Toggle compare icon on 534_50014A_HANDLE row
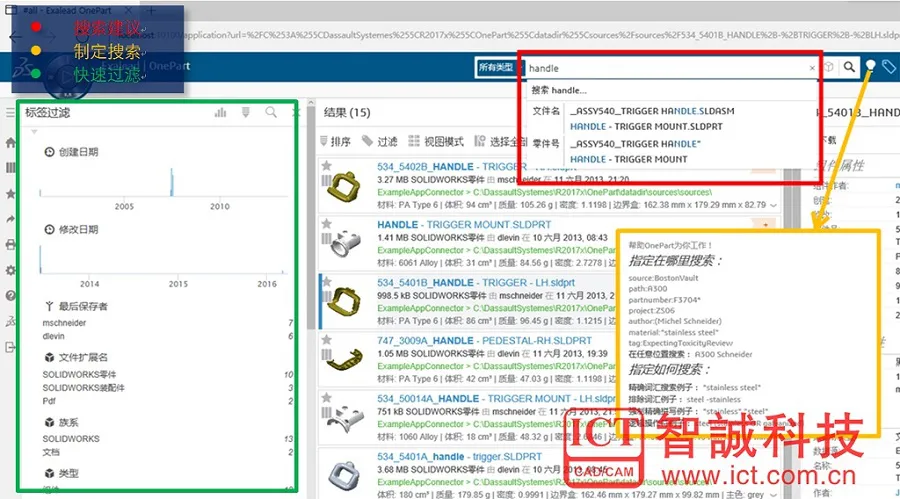The height and width of the screenshot is (499, 900). pos(326,412)
